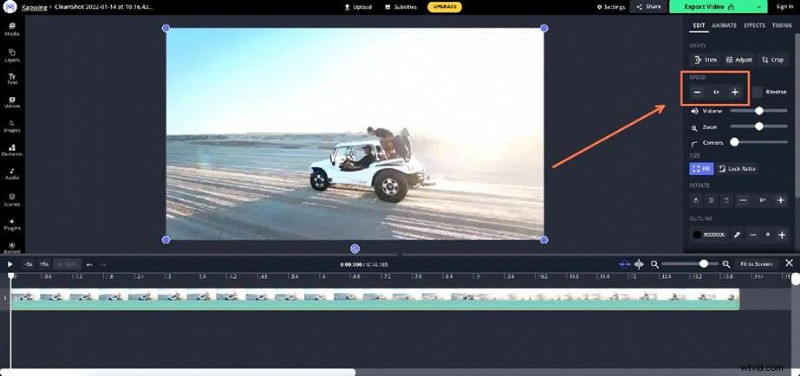Click the second icon in Rotate row
This screenshot has width=800, height=376.
(711, 201)
